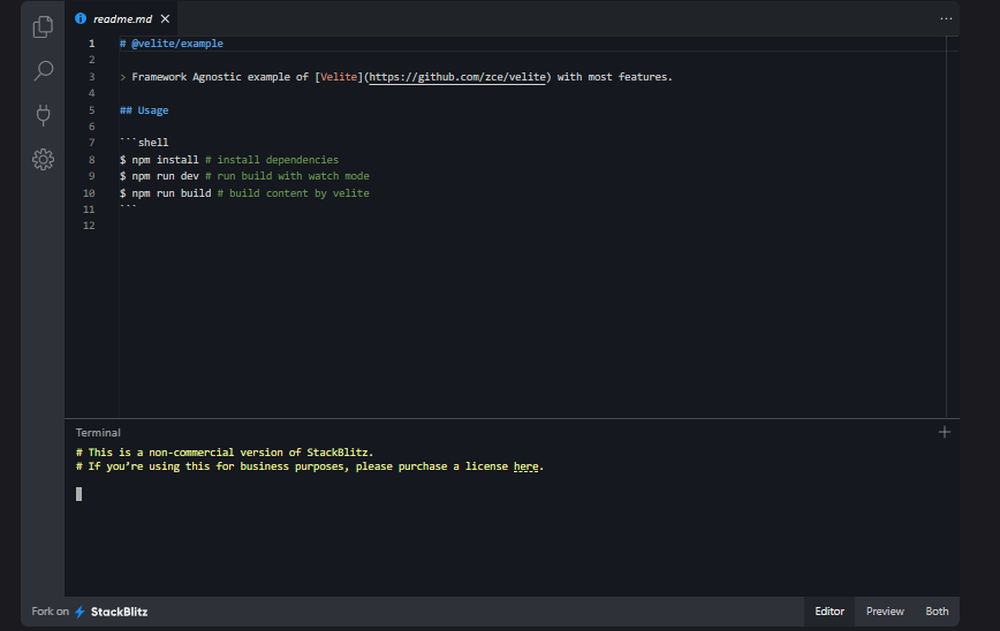Click the Terminal panel title
Image resolution: width=1000 pixels, height=631 pixels.
tap(97, 431)
